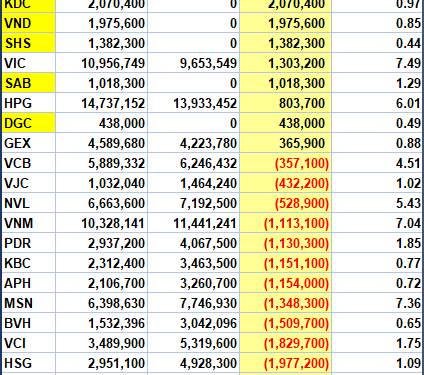The width and height of the screenshot is (424, 375).
Task: Select the cell with 7,192,500
Action: coord(194,203)
